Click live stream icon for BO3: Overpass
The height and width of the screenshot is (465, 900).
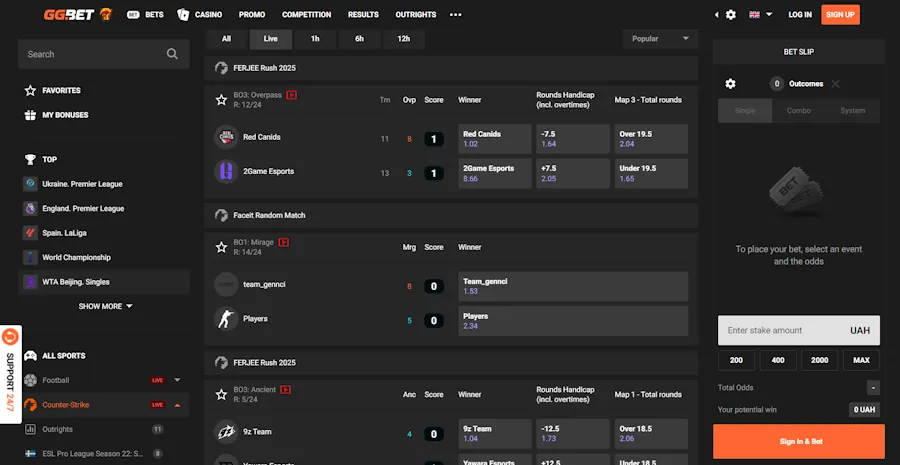[292, 95]
